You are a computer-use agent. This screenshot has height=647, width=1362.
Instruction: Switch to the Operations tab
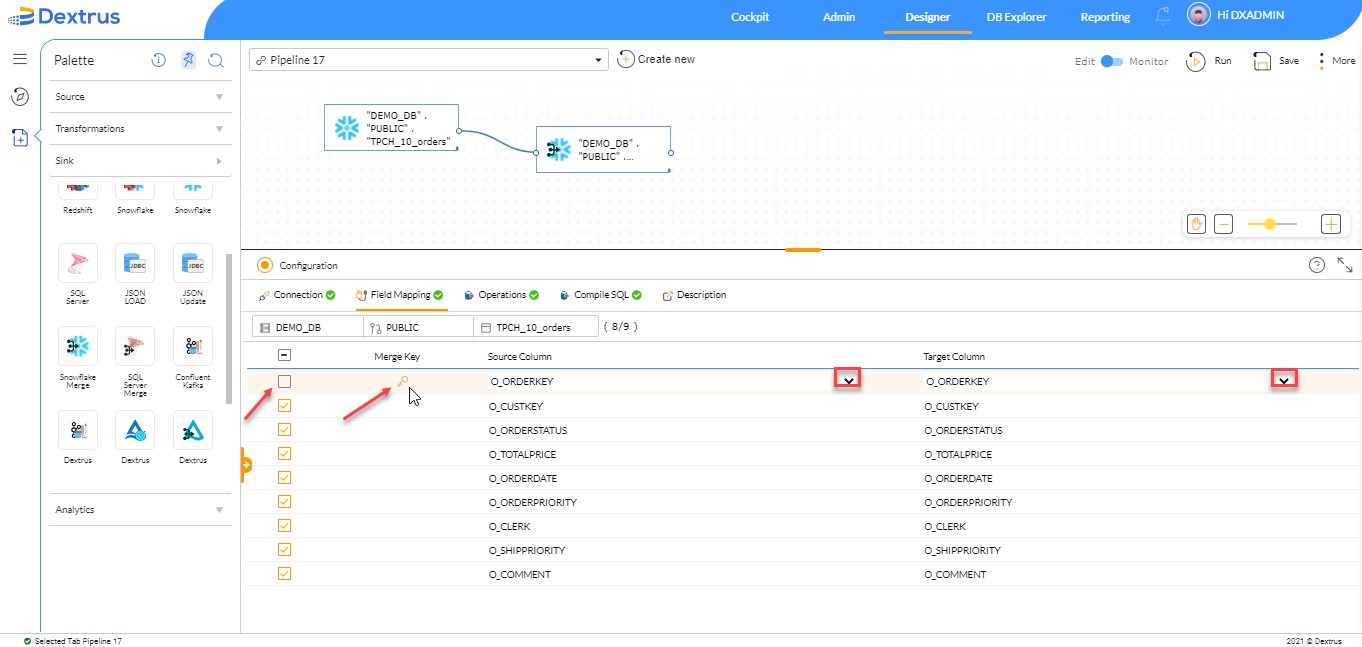pyautogui.click(x=502, y=295)
